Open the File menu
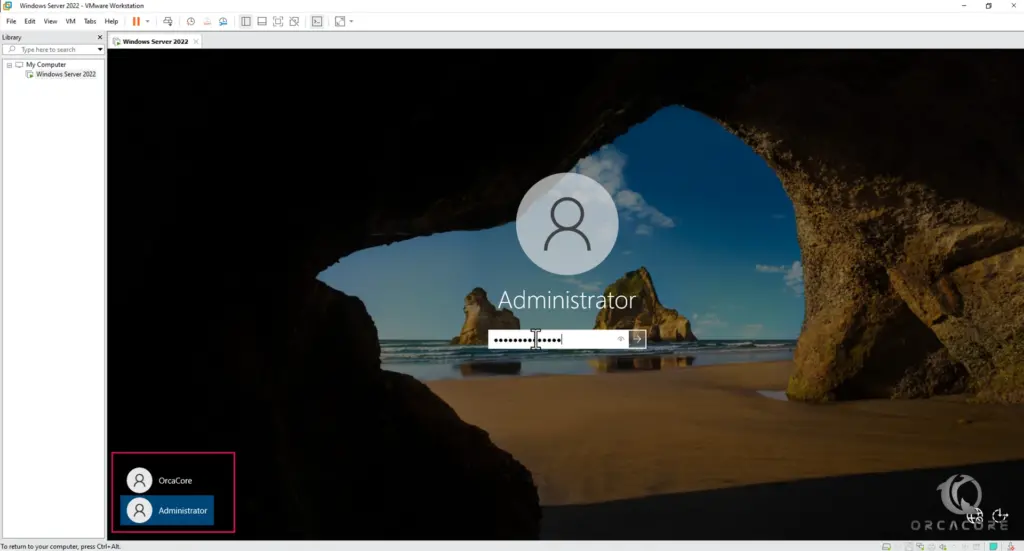This screenshot has height=551, width=1024. coord(11,22)
